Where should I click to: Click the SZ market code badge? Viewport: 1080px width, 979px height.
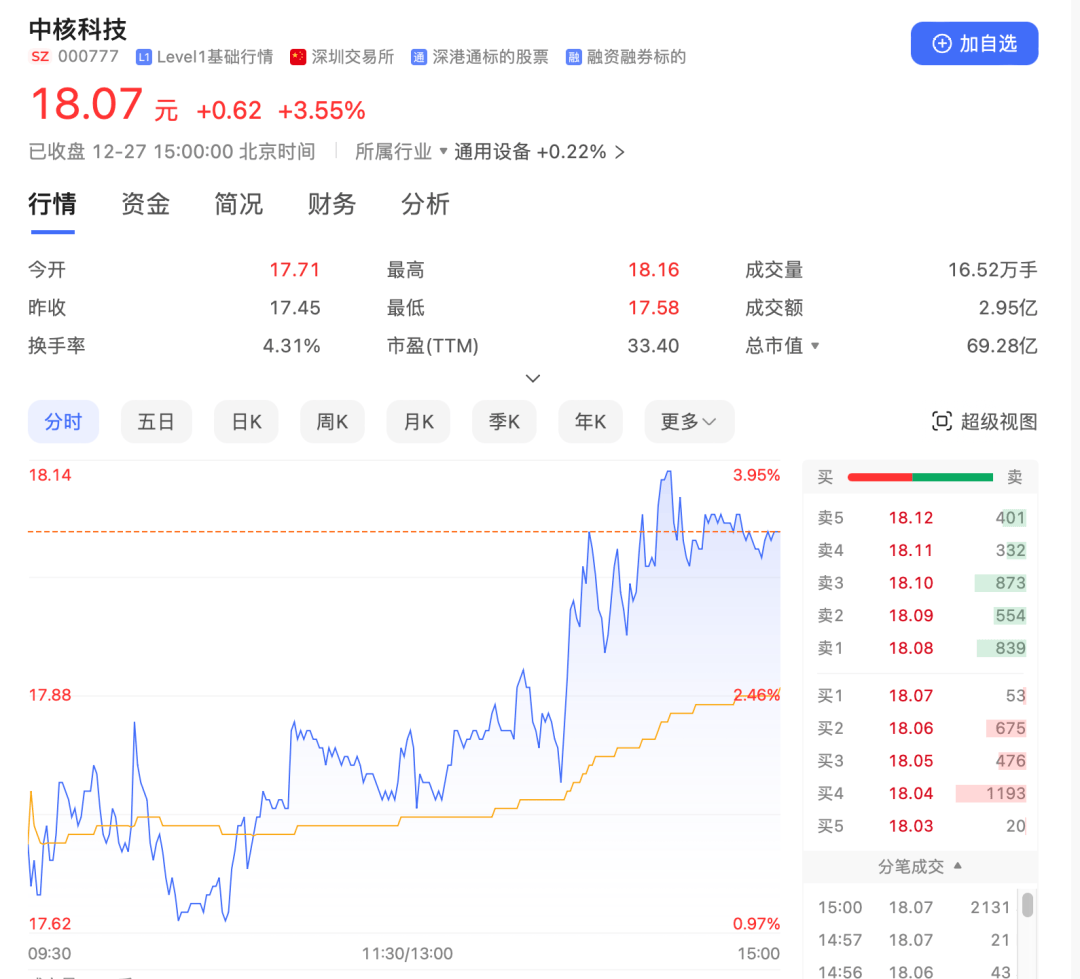[40, 57]
